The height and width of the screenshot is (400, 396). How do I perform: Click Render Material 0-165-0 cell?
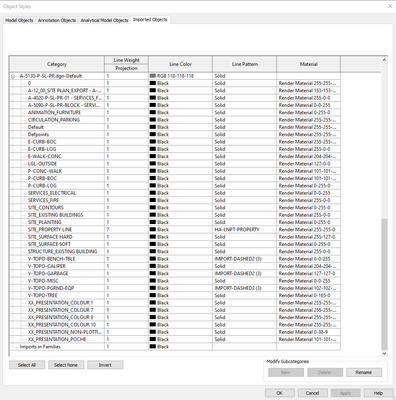[x=308, y=295]
